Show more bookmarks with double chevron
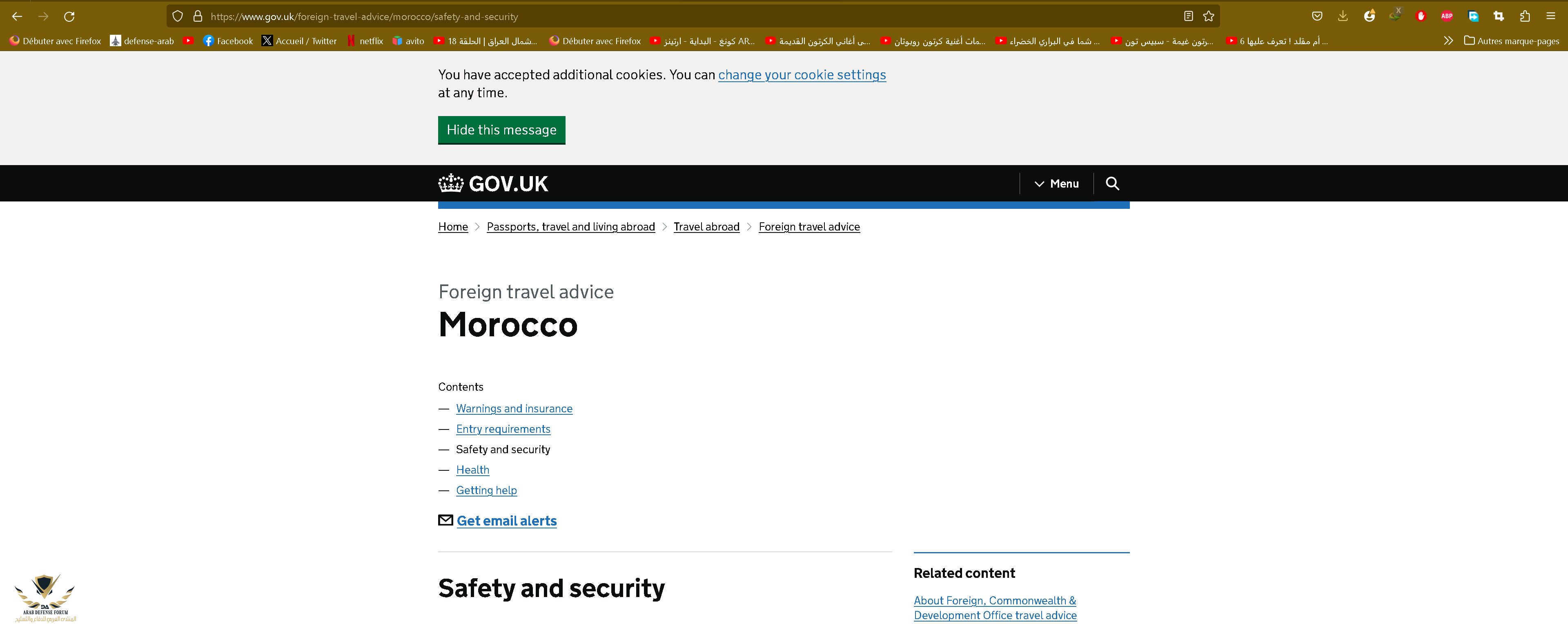 point(1448,41)
